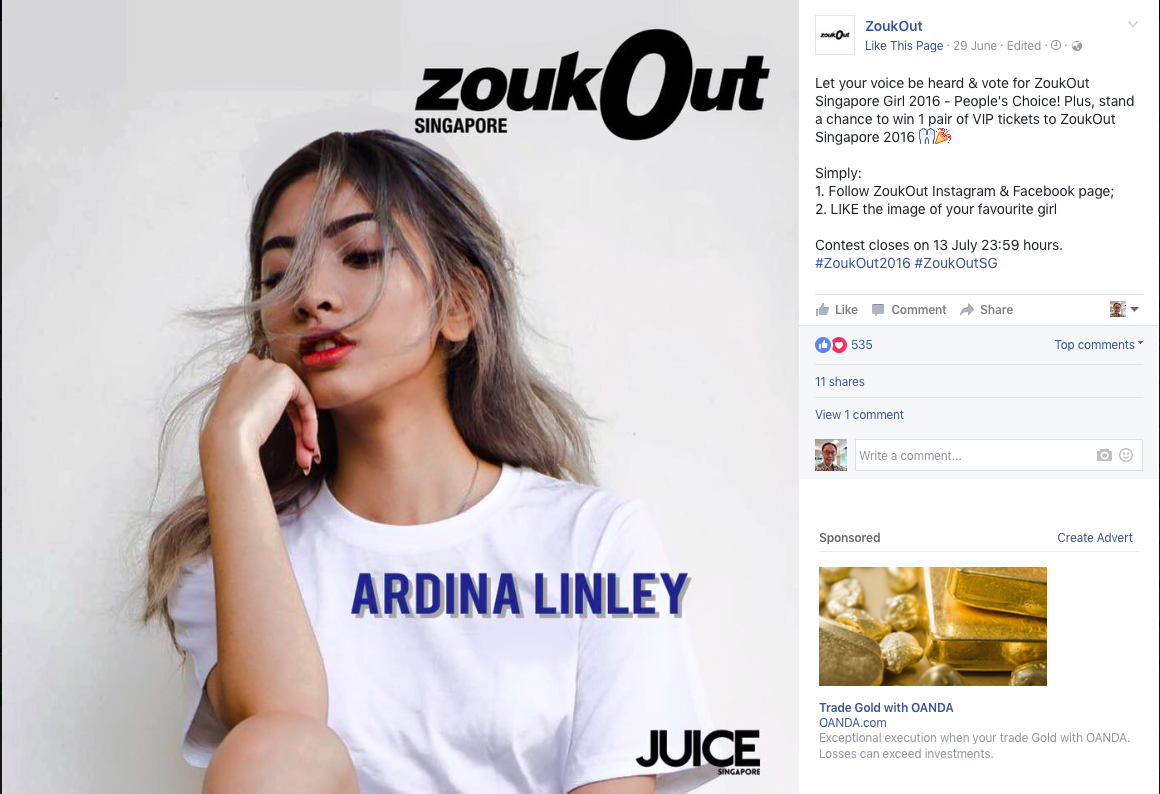The height and width of the screenshot is (794, 1160).
Task: Click the Comment speech bubble icon
Action: tap(878, 309)
